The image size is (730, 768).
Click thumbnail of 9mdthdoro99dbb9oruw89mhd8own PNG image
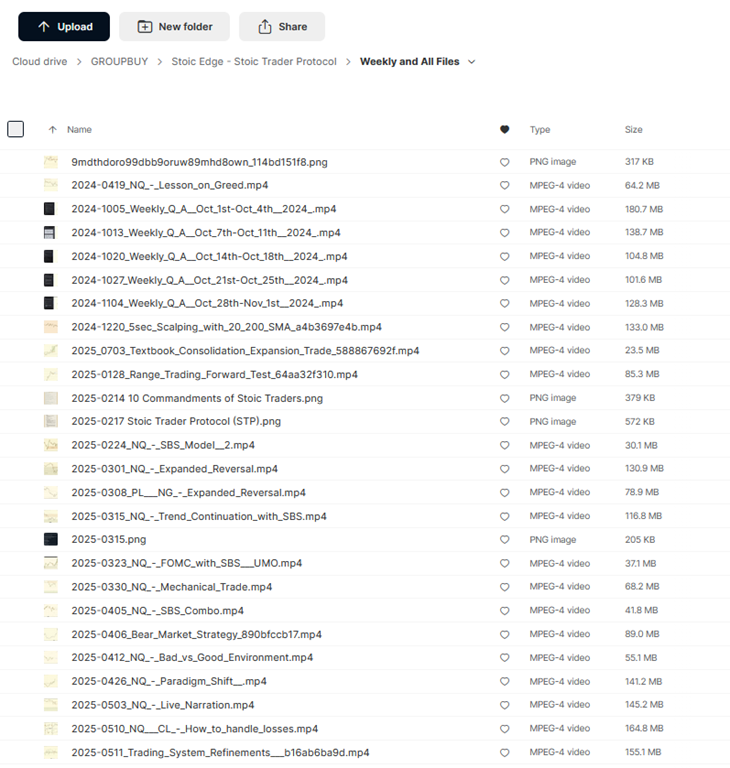click(x=50, y=162)
